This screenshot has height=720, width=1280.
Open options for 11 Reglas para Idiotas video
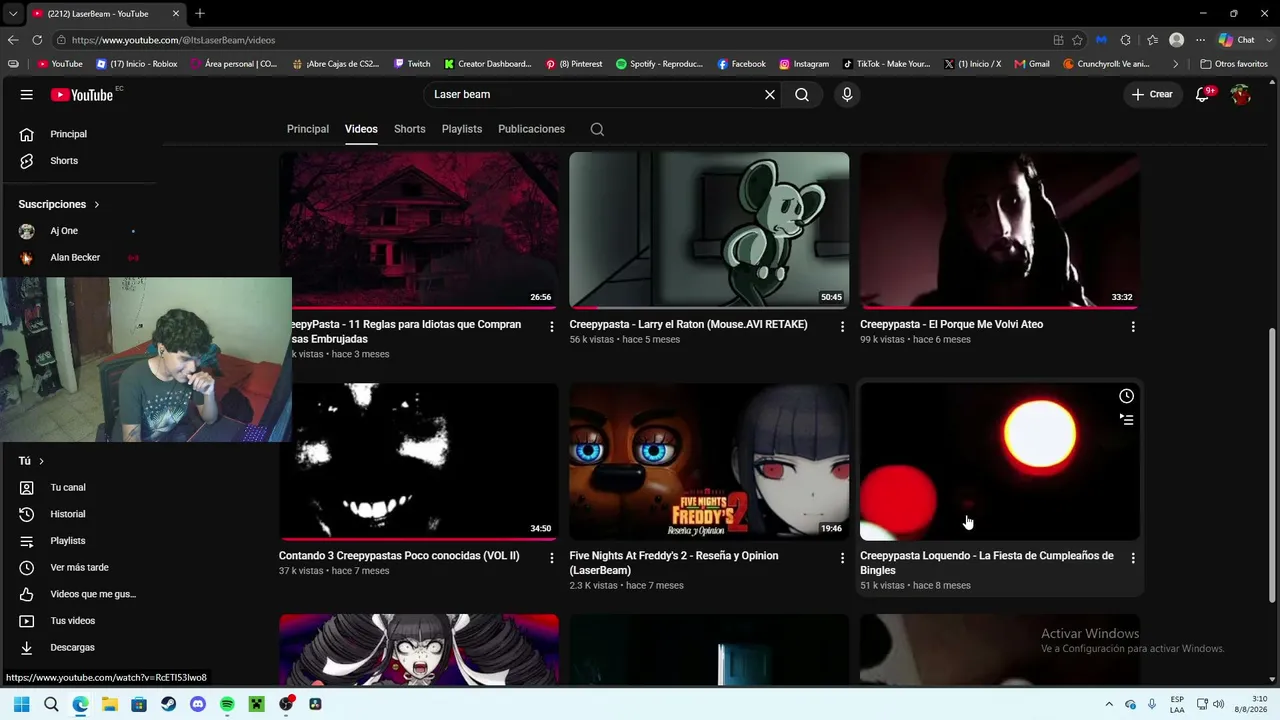(x=551, y=327)
